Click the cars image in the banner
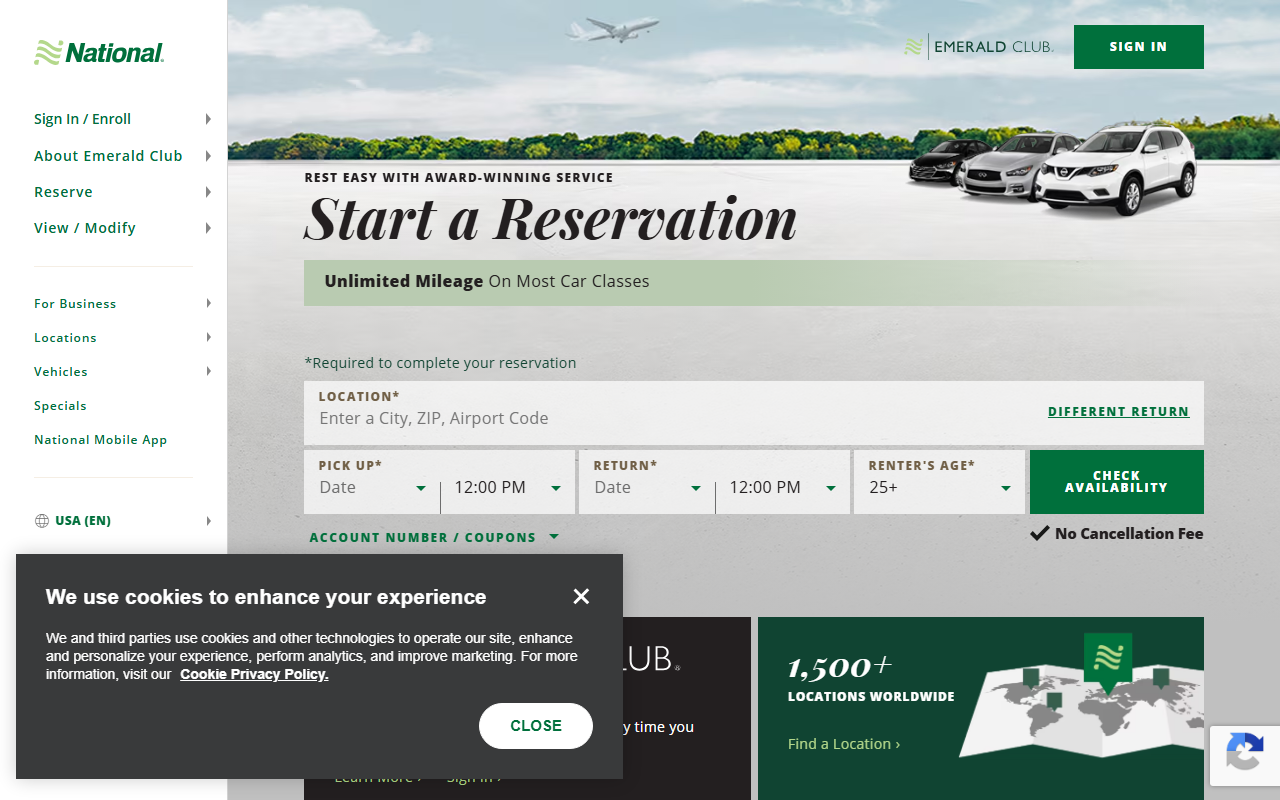Viewport: 1280px width, 800px height. coord(1052,167)
